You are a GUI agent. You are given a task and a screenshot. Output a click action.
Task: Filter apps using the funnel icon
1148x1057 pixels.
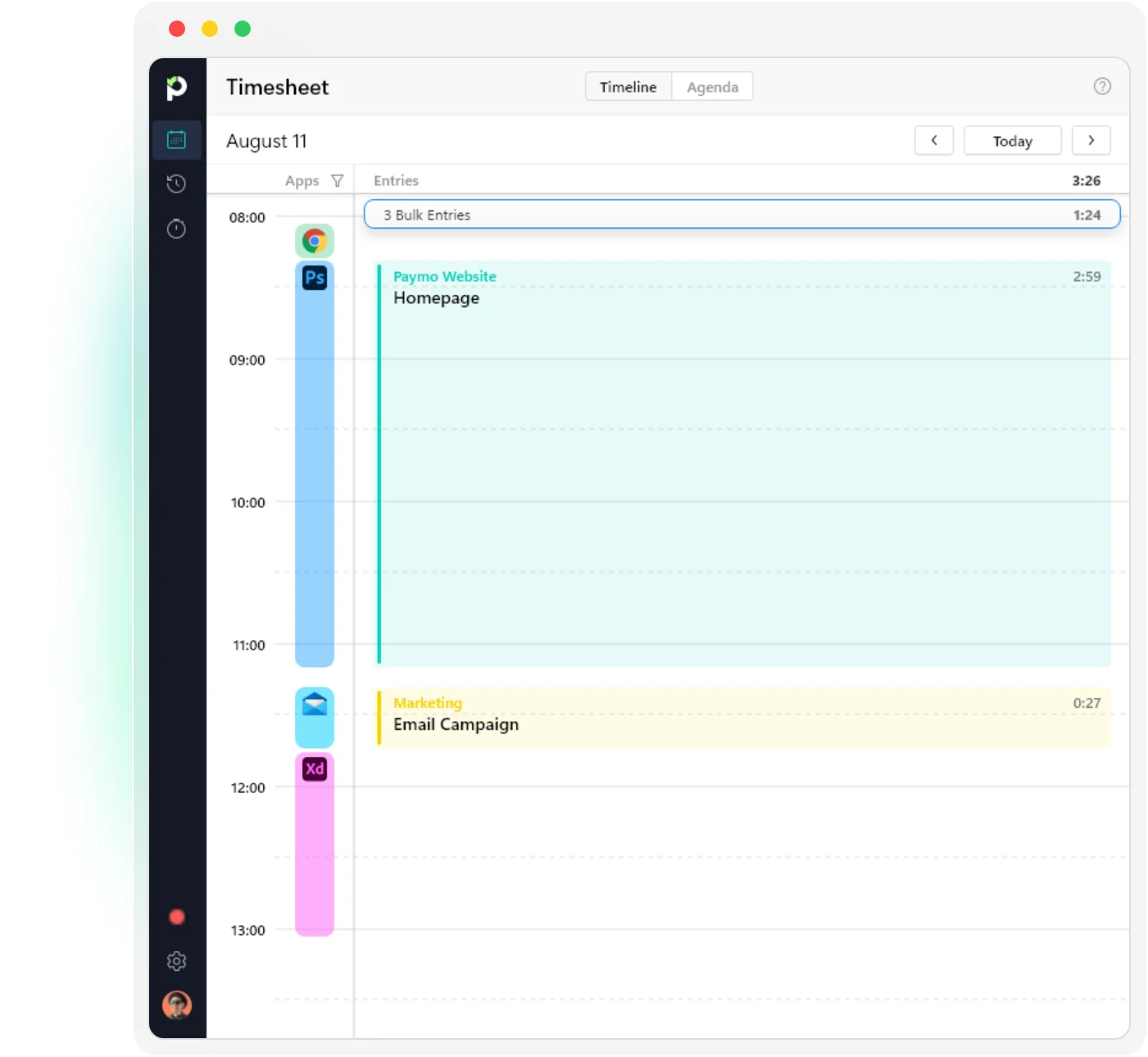coord(337,181)
